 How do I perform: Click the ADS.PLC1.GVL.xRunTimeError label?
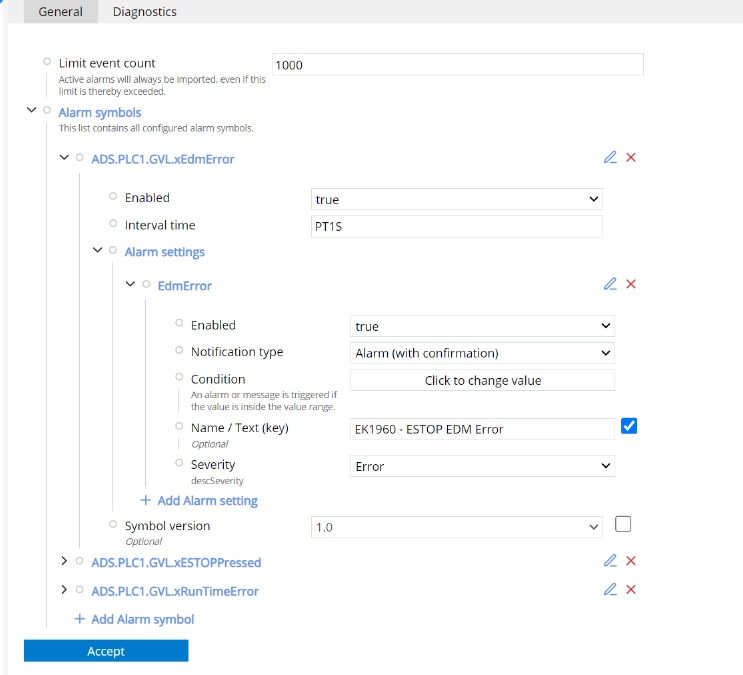[175, 591]
